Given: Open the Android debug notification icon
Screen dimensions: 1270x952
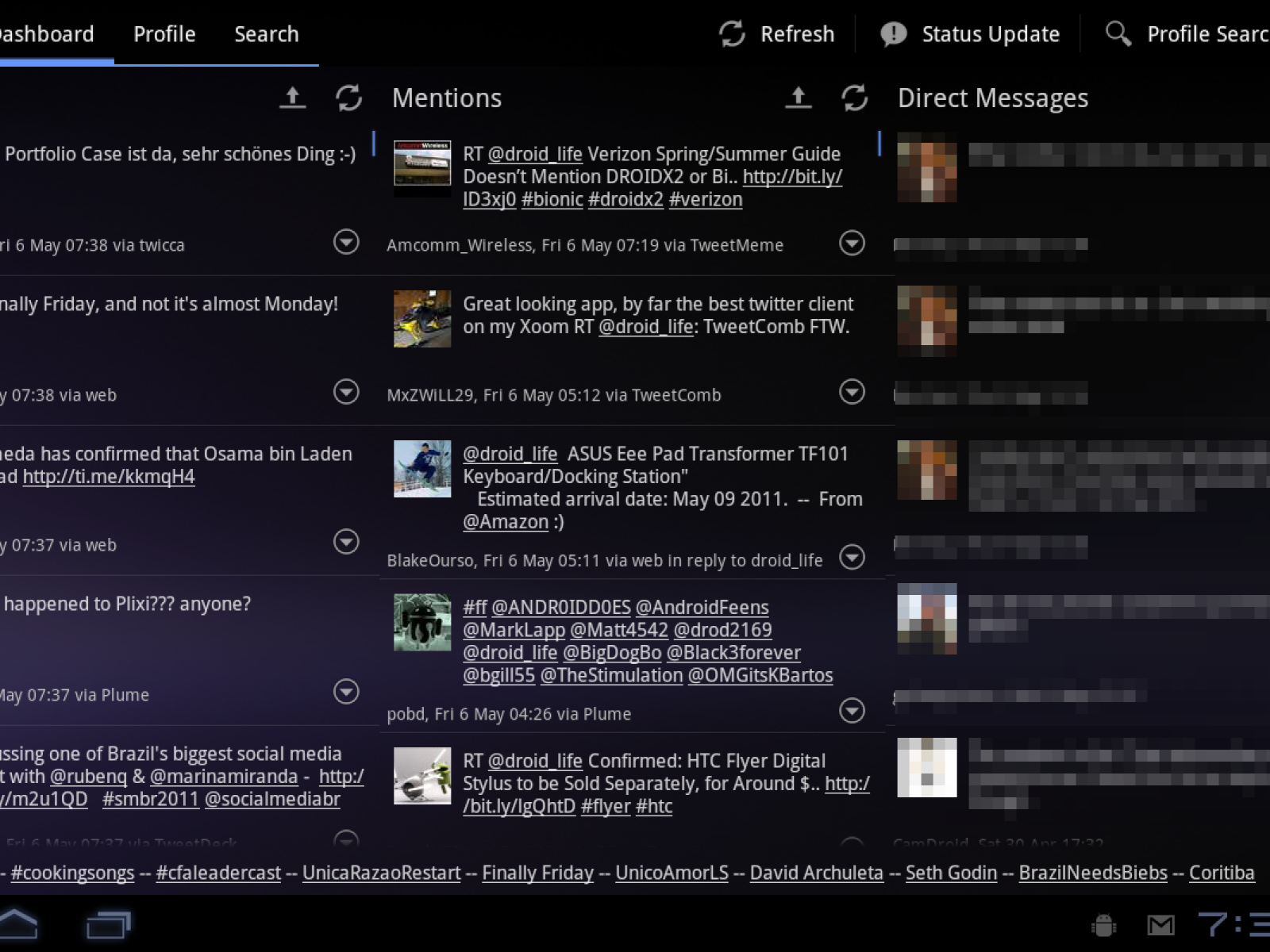Looking at the screenshot, I should coord(1103,925).
